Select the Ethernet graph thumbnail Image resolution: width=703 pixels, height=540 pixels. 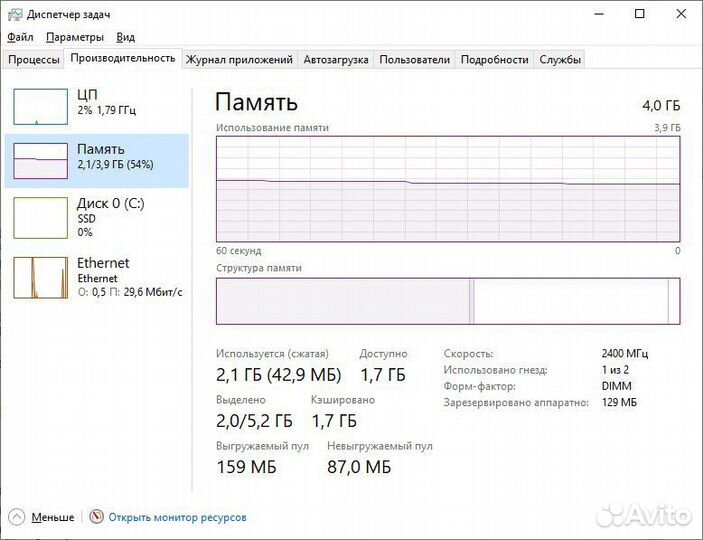[41, 278]
